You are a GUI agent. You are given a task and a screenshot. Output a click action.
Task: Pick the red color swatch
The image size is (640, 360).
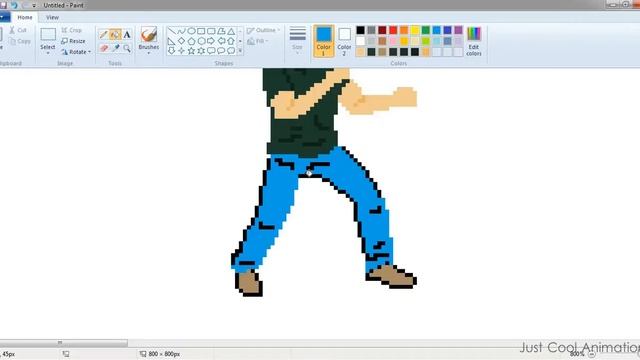(393, 30)
